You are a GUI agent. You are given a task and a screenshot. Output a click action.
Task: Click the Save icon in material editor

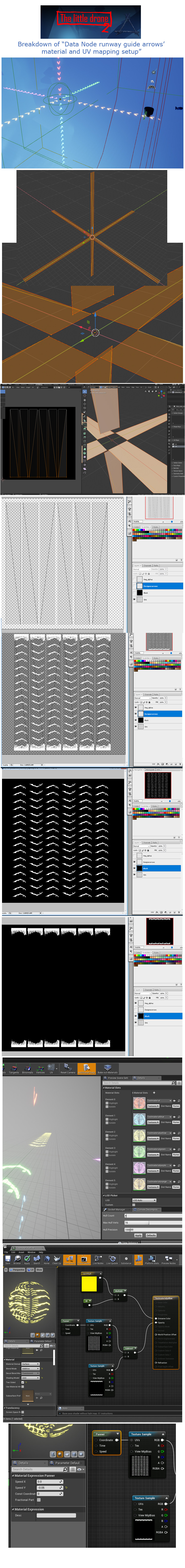click(x=8, y=1259)
